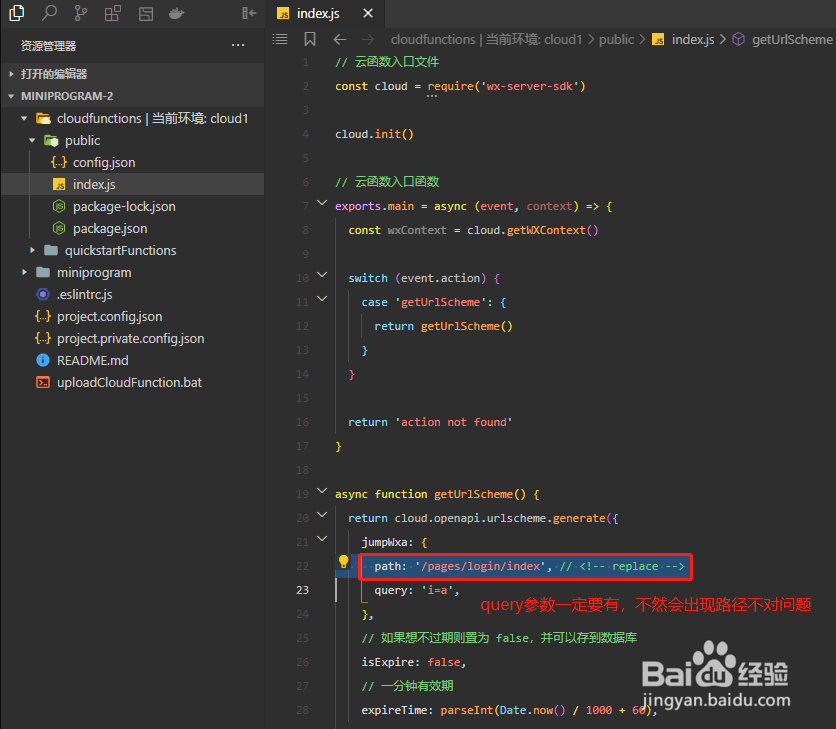Click the public breadcrumb segment

(616, 39)
